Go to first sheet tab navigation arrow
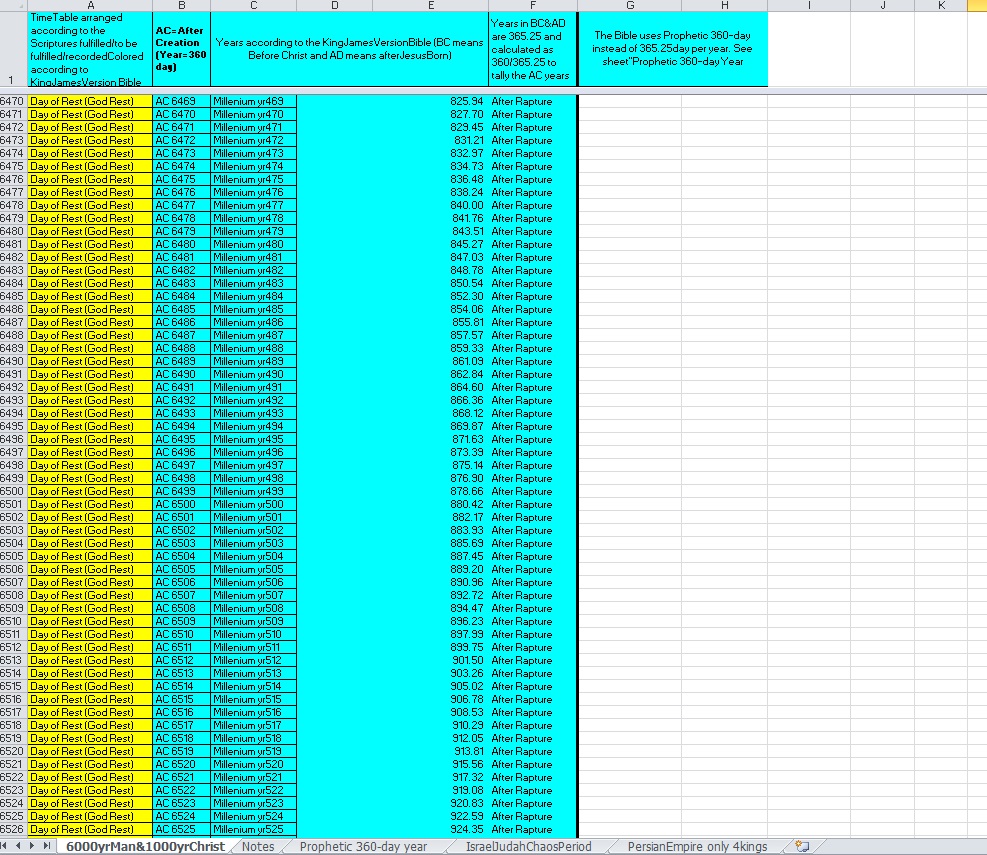The height and width of the screenshot is (855, 987). click(x=4, y=846)
